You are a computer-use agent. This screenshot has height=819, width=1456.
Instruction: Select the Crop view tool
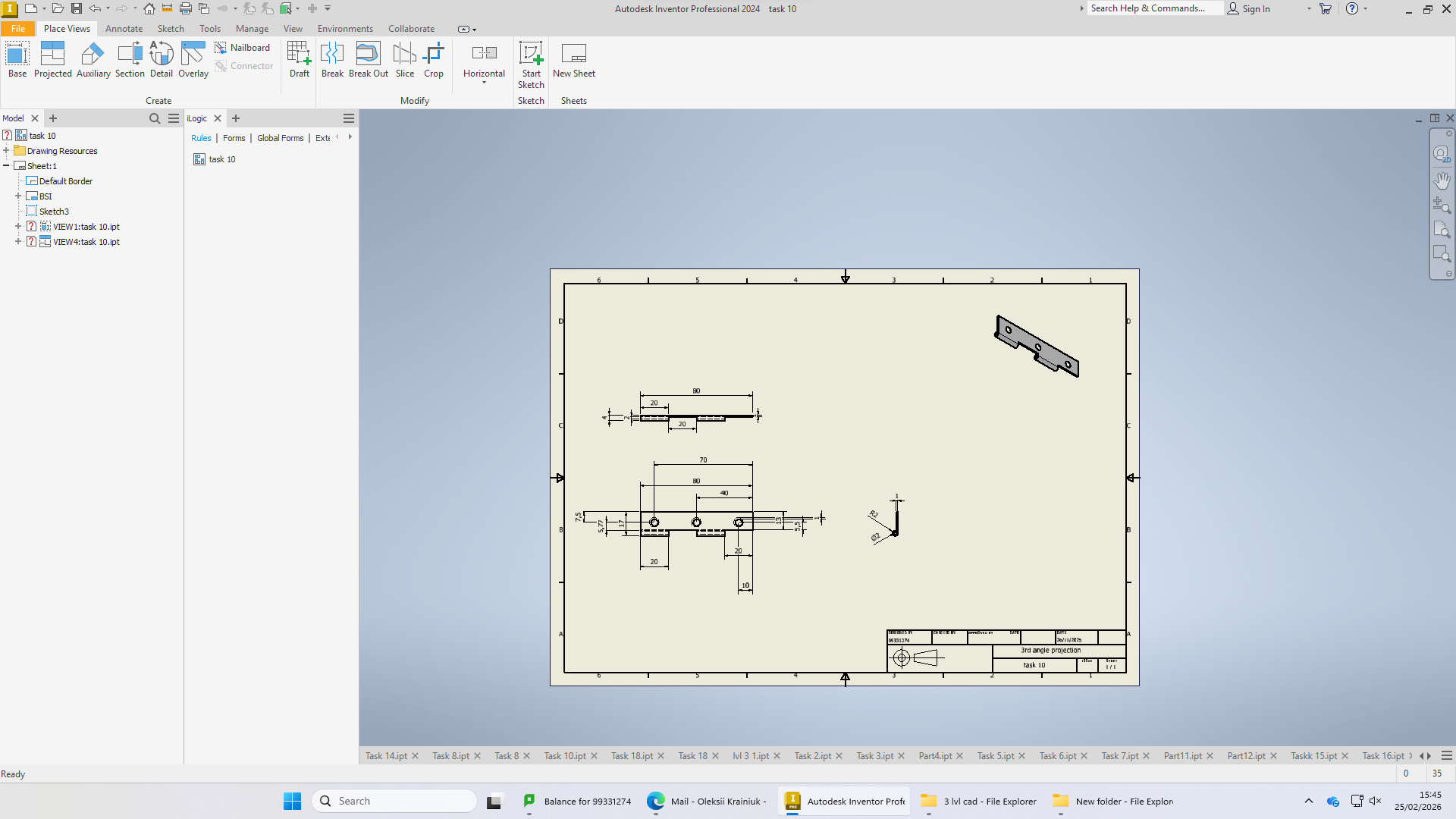tap(434, 59)
